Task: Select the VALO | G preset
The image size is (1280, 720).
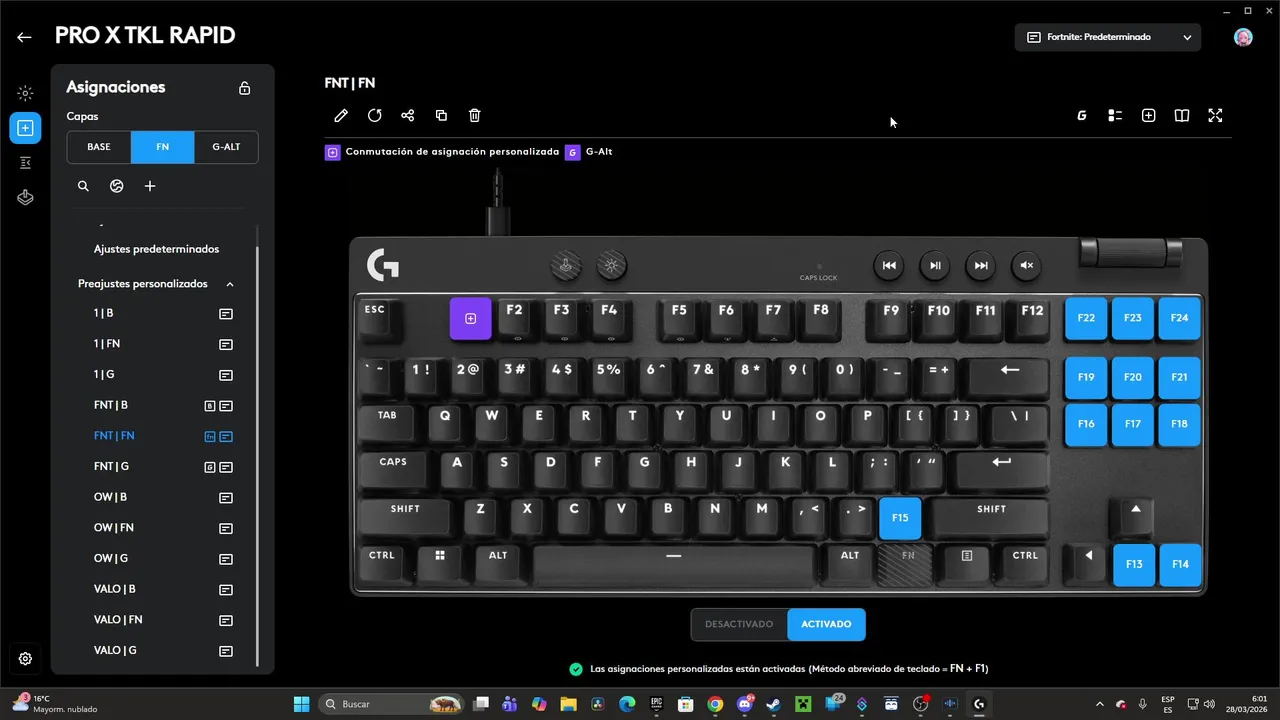Action: [115, 651]
